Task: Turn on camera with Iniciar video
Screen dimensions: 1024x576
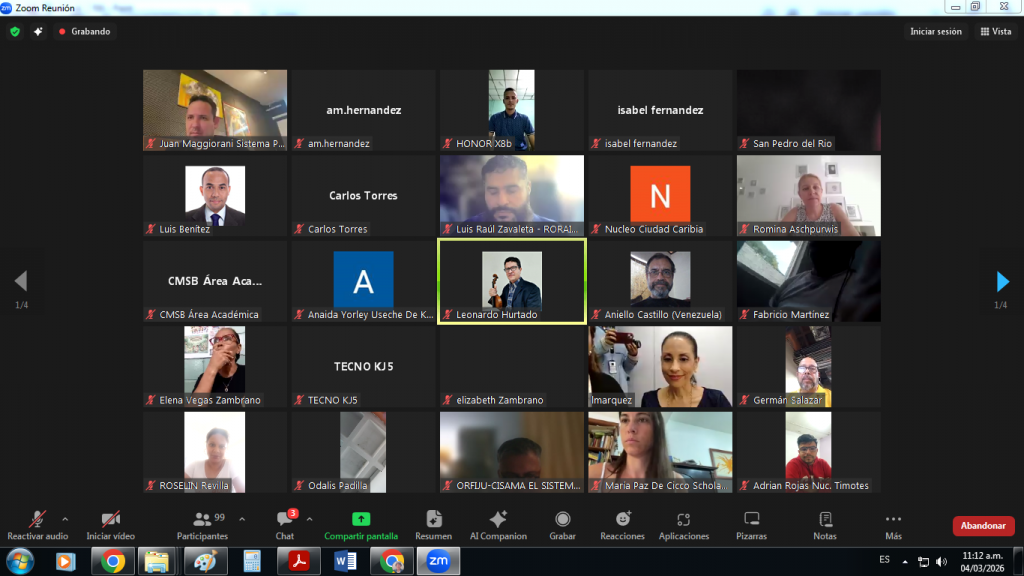Action: [x=110, y=525]
